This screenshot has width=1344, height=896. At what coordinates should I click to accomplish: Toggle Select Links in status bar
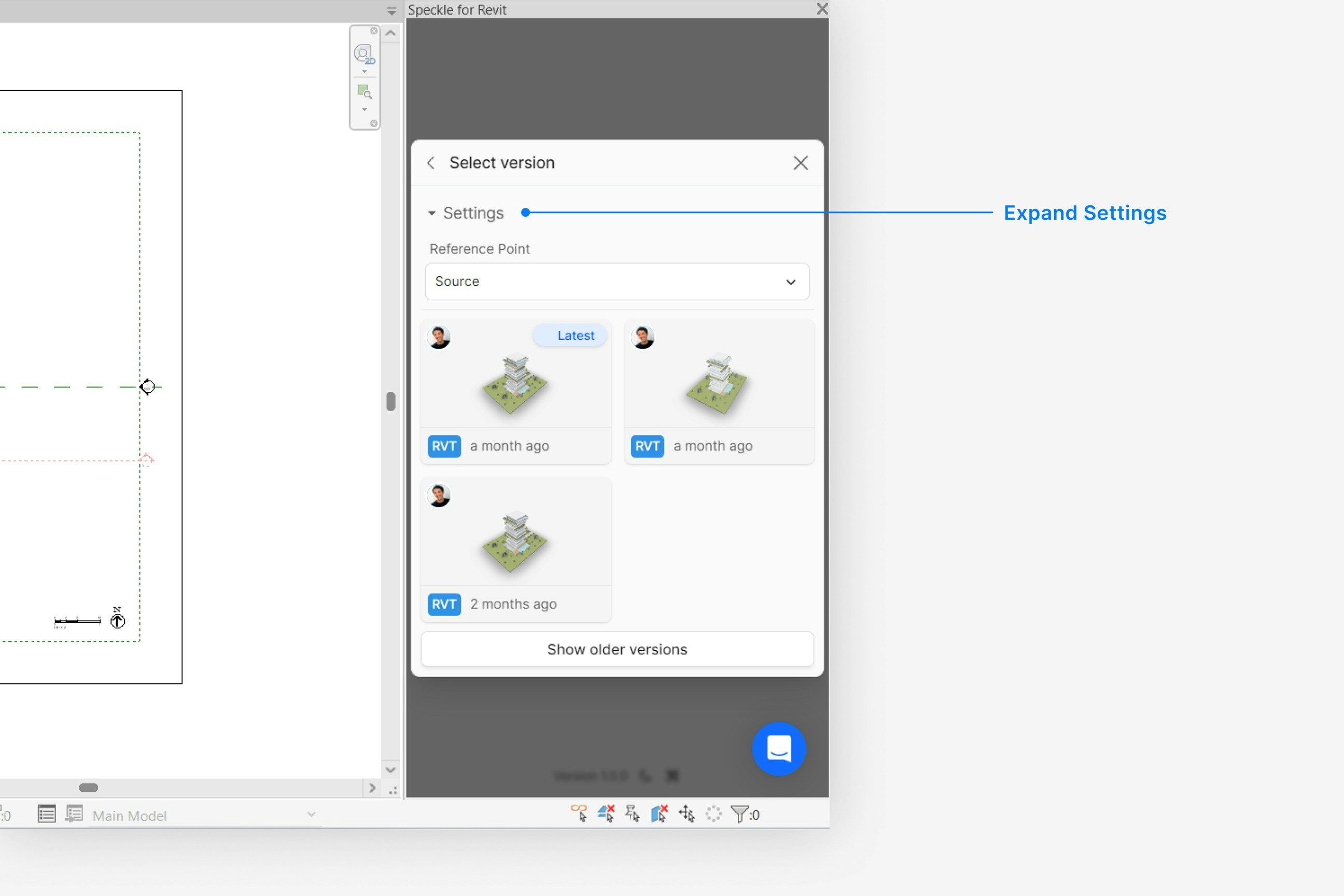click(x=578, y=813)
